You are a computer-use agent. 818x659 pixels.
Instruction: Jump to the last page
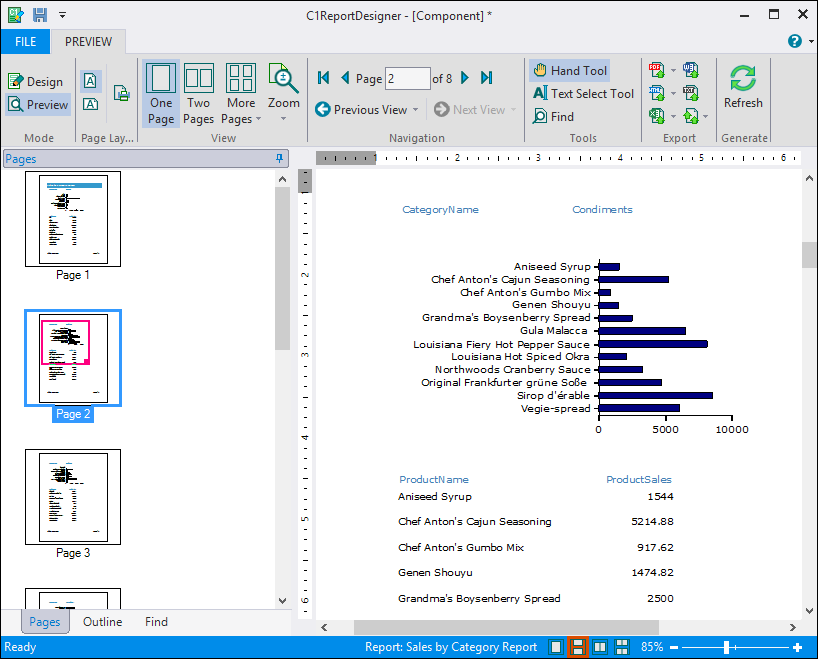pos(487,78)
